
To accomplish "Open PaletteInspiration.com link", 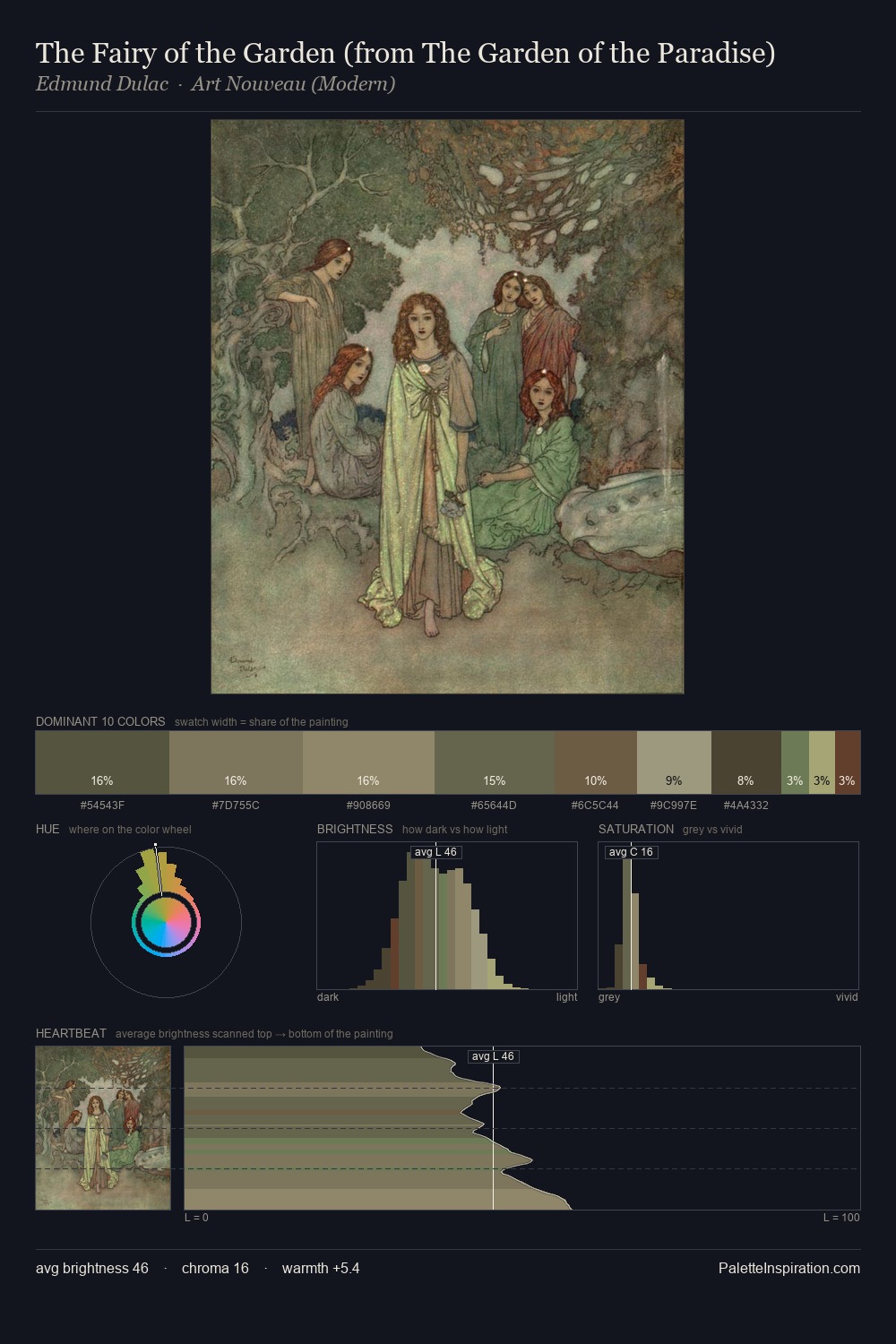I will tap(789, 1268).
